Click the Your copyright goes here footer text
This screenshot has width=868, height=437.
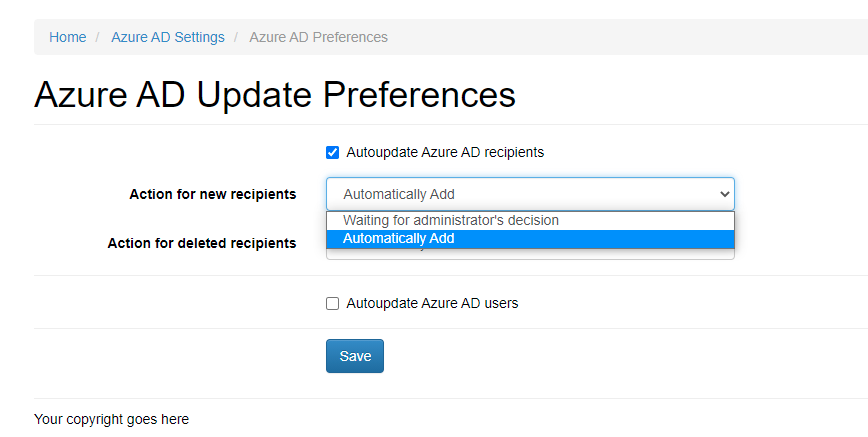(x=111, y=419)
